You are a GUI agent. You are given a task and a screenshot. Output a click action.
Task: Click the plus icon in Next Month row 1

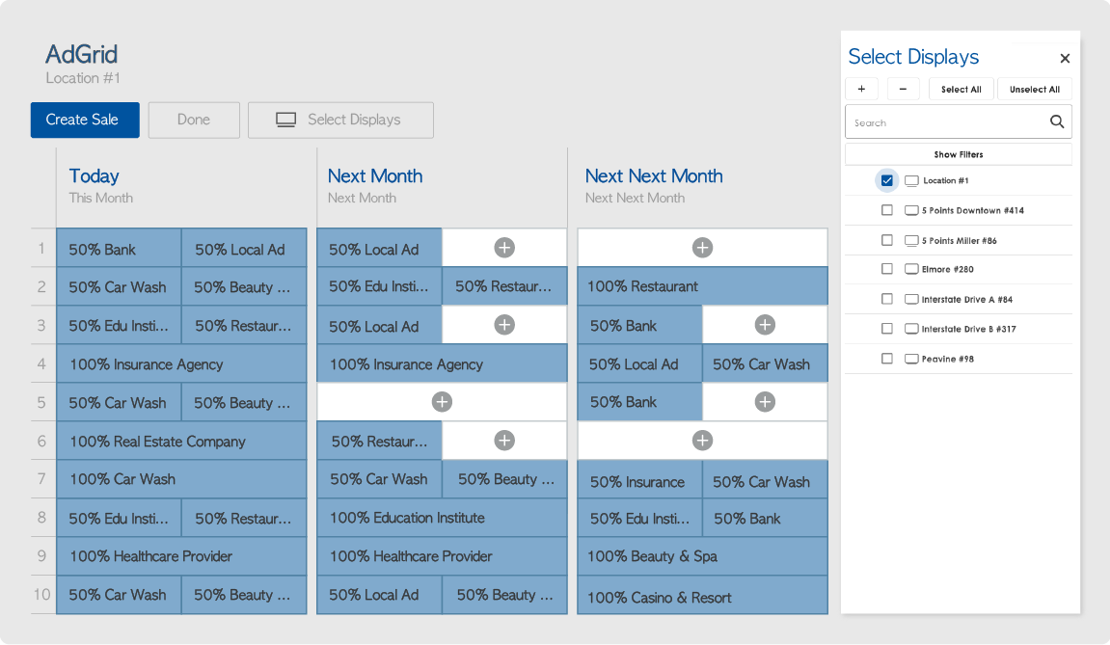point(504,248)
